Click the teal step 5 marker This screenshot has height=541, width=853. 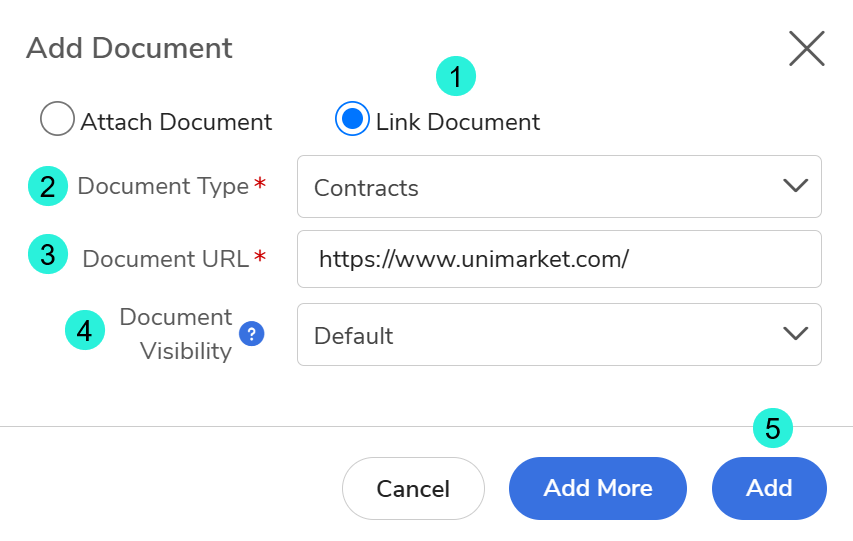point(773,428)
